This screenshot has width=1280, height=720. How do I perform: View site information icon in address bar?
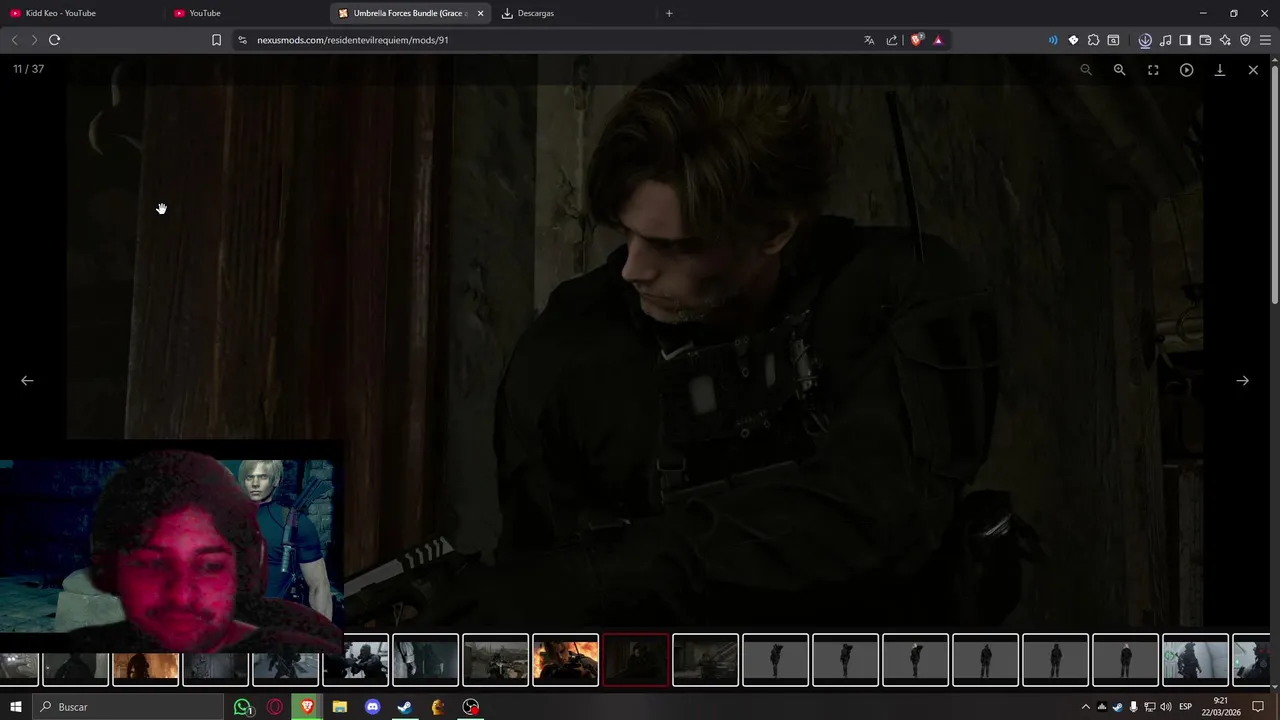(x=242, y=40)
